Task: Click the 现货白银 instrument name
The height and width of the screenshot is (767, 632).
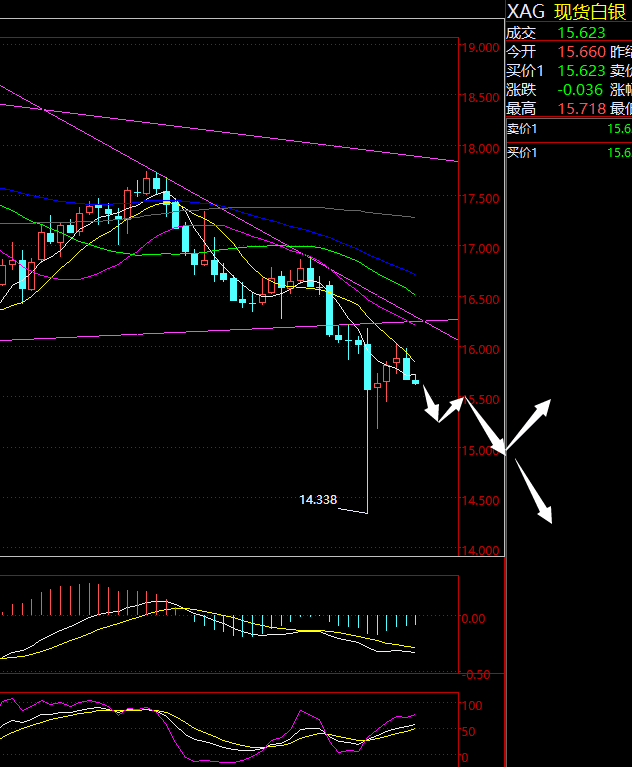Action: click(x=590, y=12)
